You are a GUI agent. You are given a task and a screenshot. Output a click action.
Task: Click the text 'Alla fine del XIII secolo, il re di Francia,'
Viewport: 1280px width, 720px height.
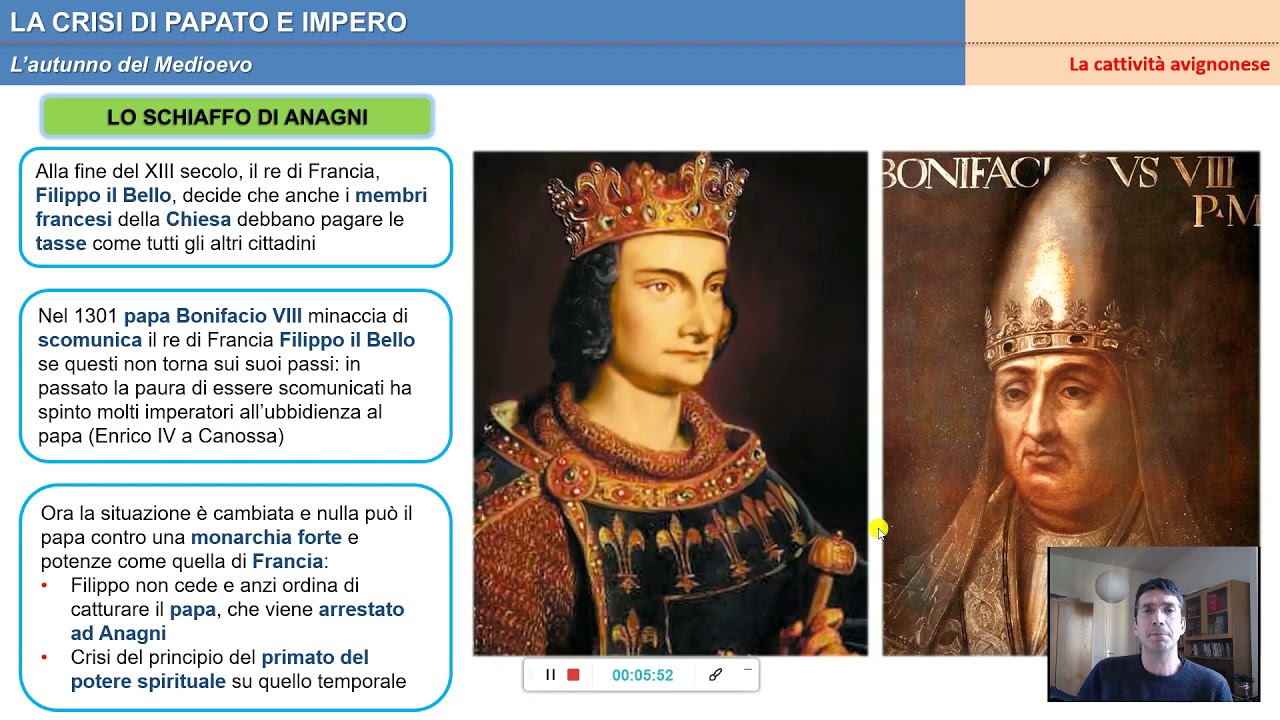click(x=207, y=171)
